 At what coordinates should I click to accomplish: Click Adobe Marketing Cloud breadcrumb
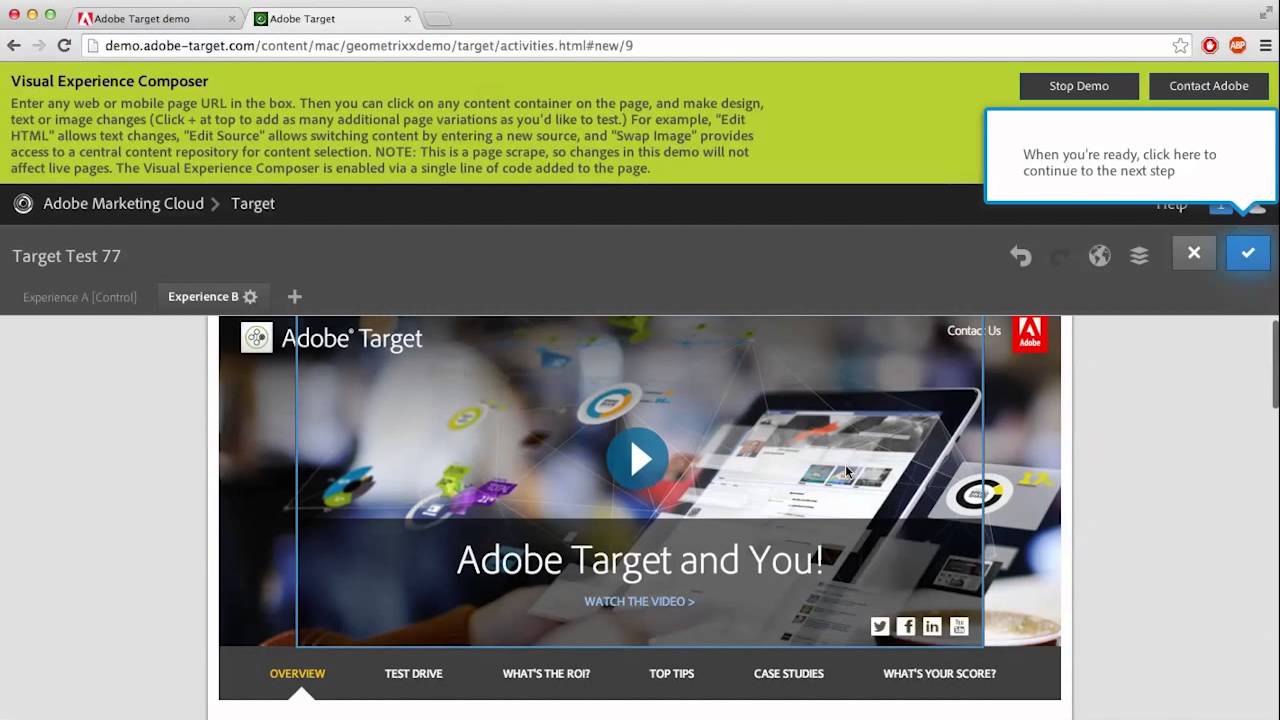tap(123, 204)
